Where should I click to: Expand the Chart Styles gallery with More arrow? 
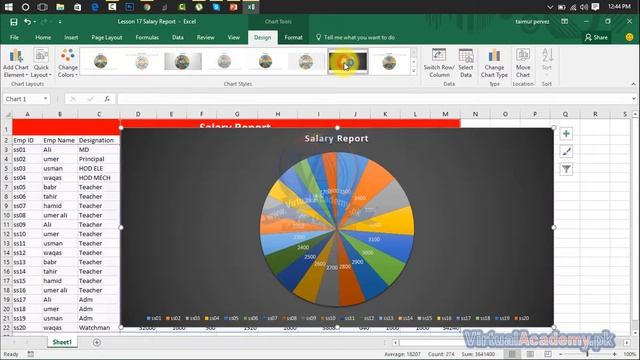click(413, 71)
